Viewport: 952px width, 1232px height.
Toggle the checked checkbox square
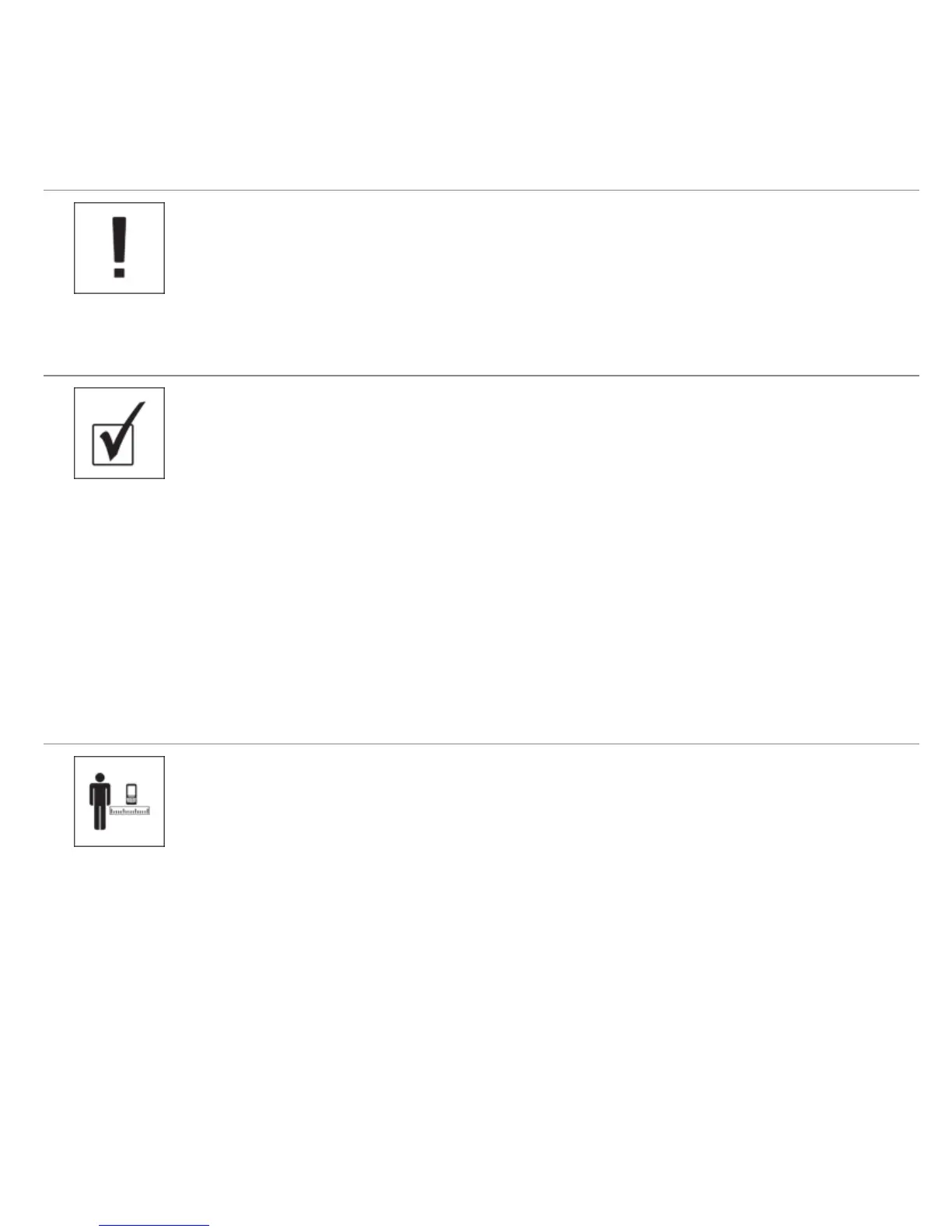pyautogui.click(x=114, y=444)
